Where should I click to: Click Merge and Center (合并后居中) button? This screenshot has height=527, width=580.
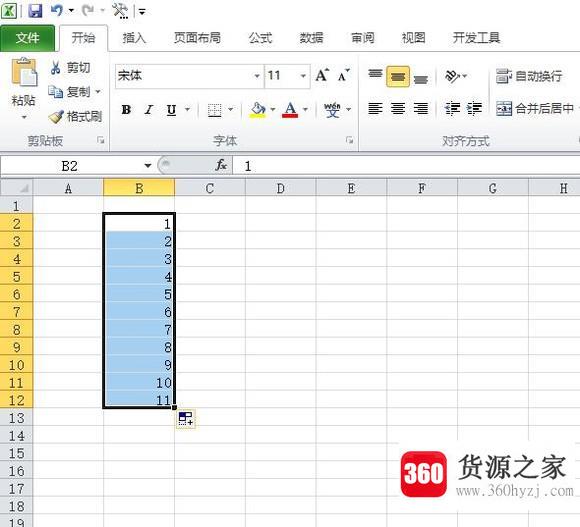(x=535, y=109)
